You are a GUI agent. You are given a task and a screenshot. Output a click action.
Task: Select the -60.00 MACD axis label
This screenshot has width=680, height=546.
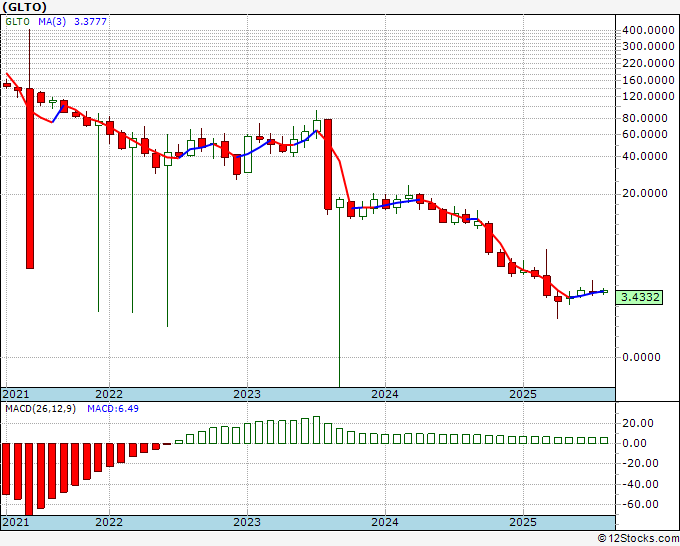(x=640, y=504)
